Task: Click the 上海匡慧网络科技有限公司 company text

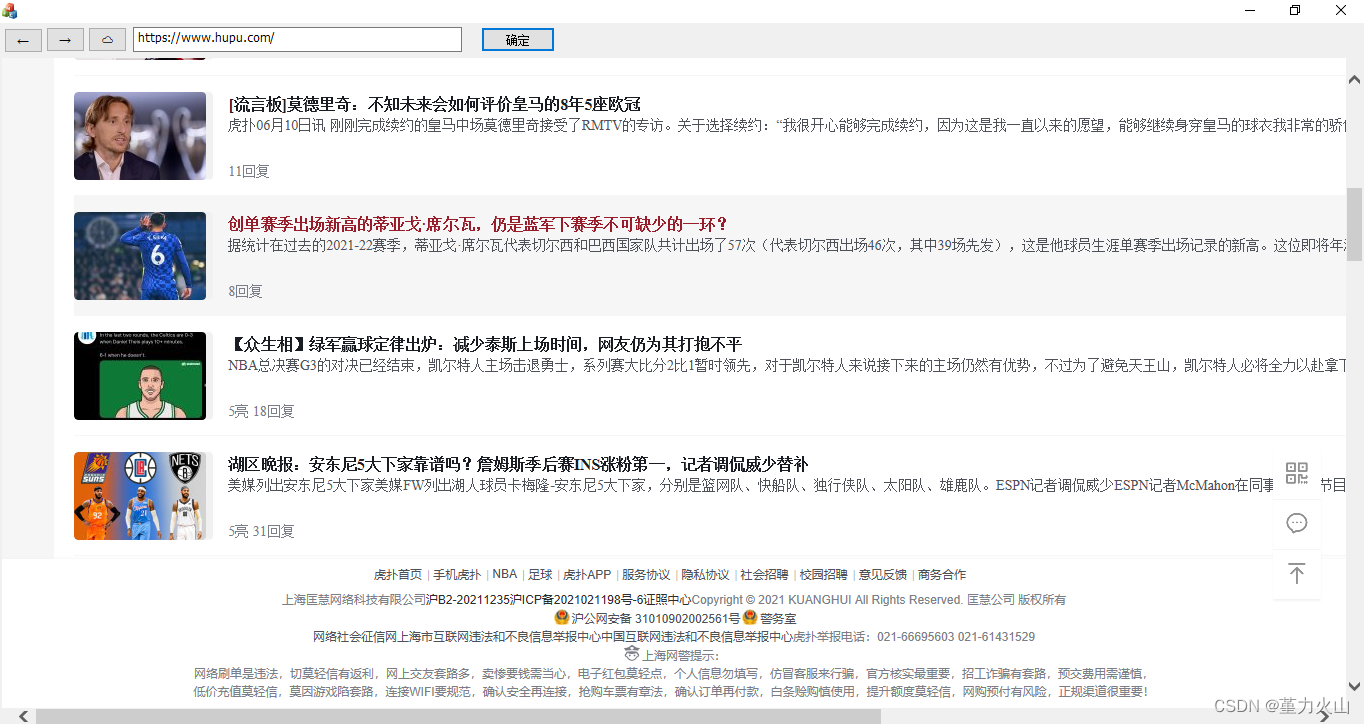Action: coord(354,600)
